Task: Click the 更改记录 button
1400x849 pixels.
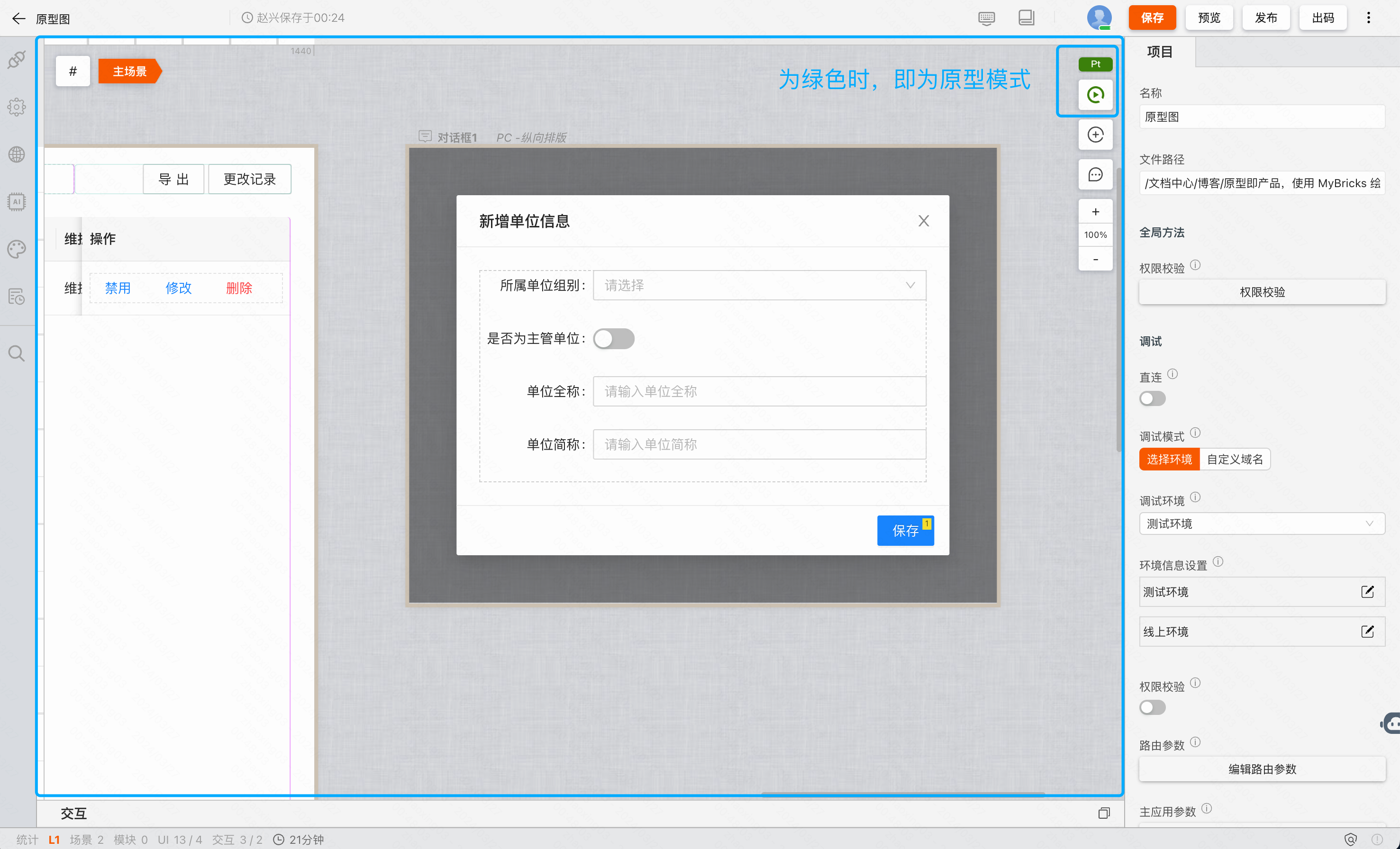Action: (x=249, y=179)
